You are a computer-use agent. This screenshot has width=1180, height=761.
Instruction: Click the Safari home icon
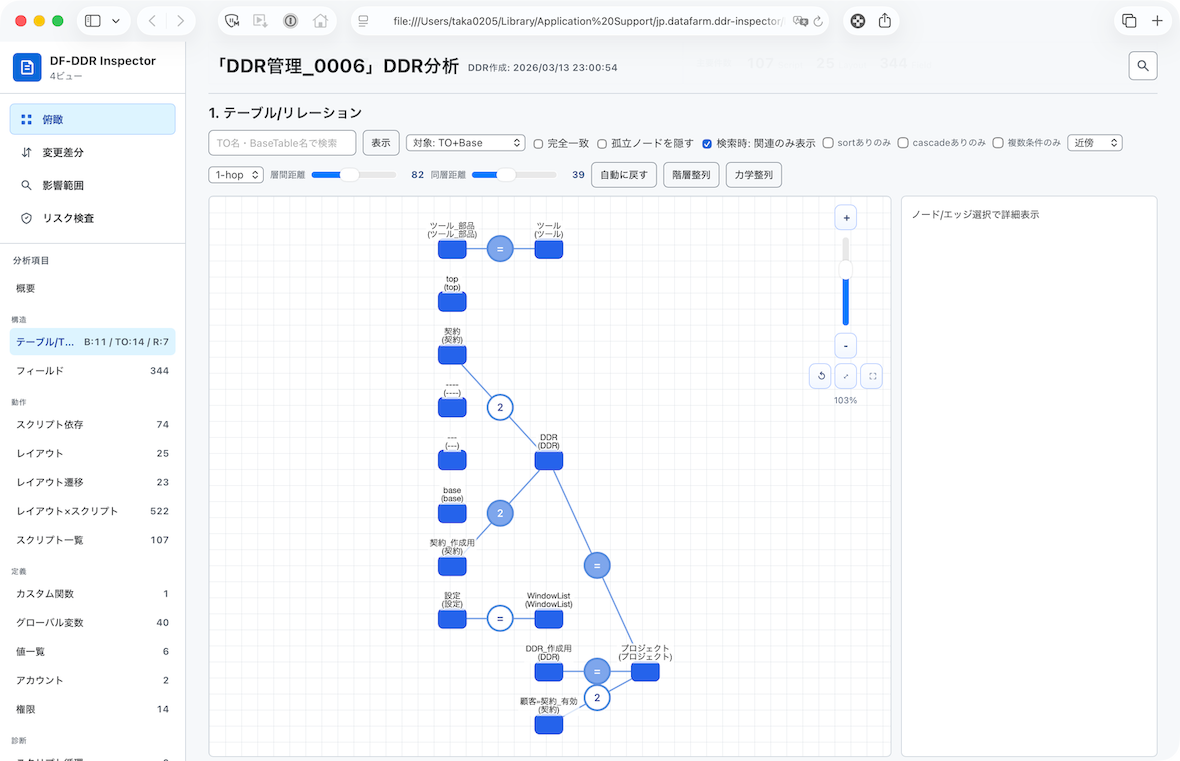point(321,21)
